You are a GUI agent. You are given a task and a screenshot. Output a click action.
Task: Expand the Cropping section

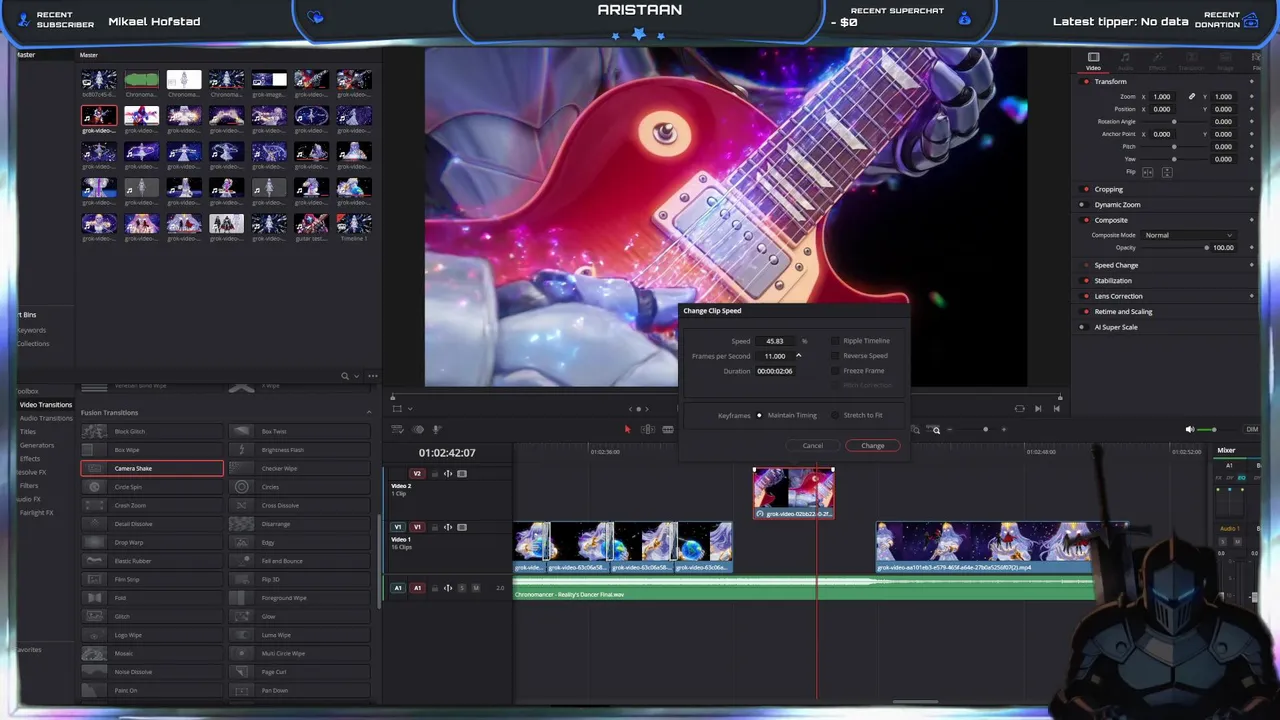pos(1109,189)
